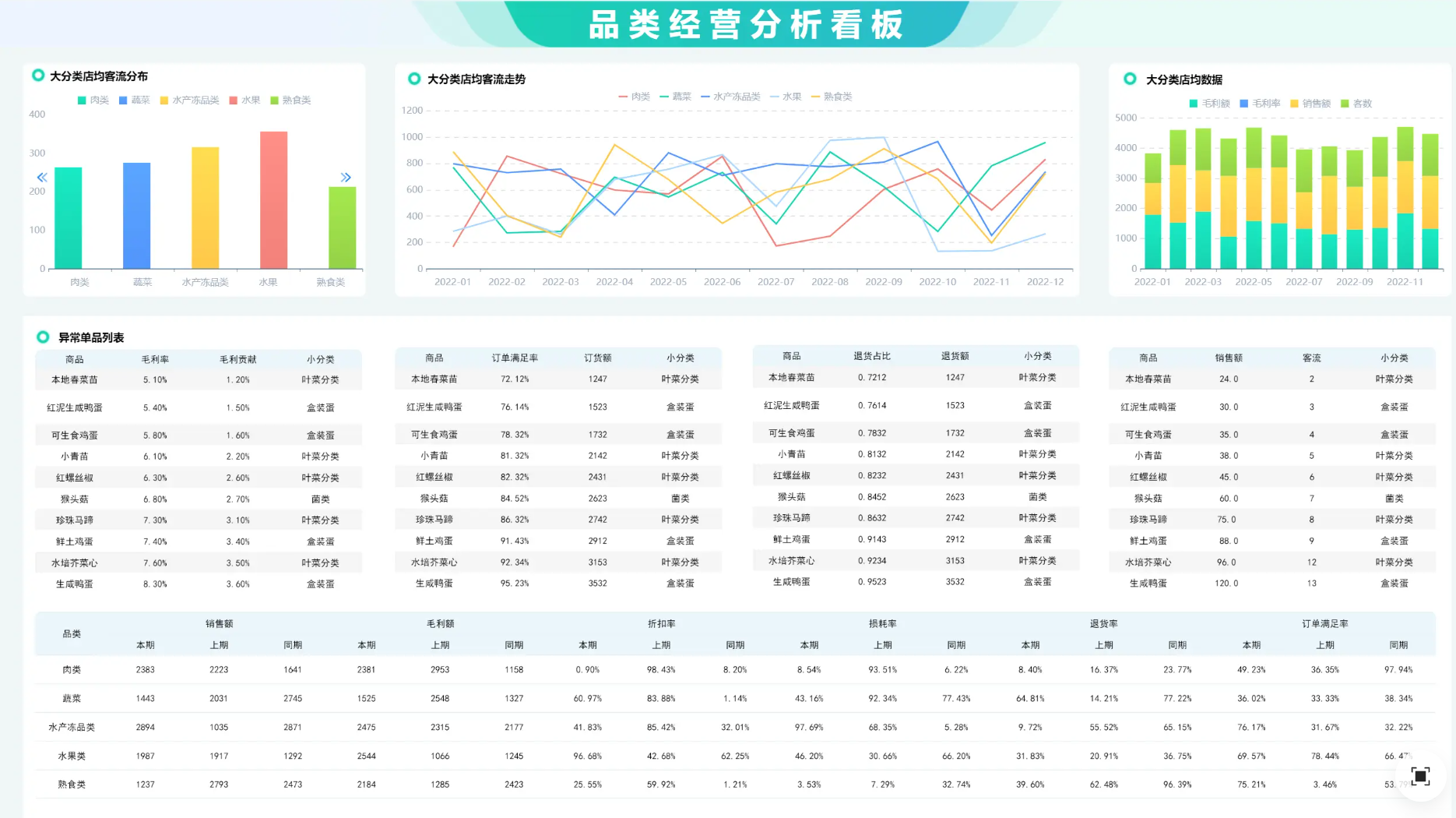Image resolution: width=1456 pixels, height=818 pixels.
Task: Toggle 肉类 legend in 客流分布 bar chart
Action: 93,100
